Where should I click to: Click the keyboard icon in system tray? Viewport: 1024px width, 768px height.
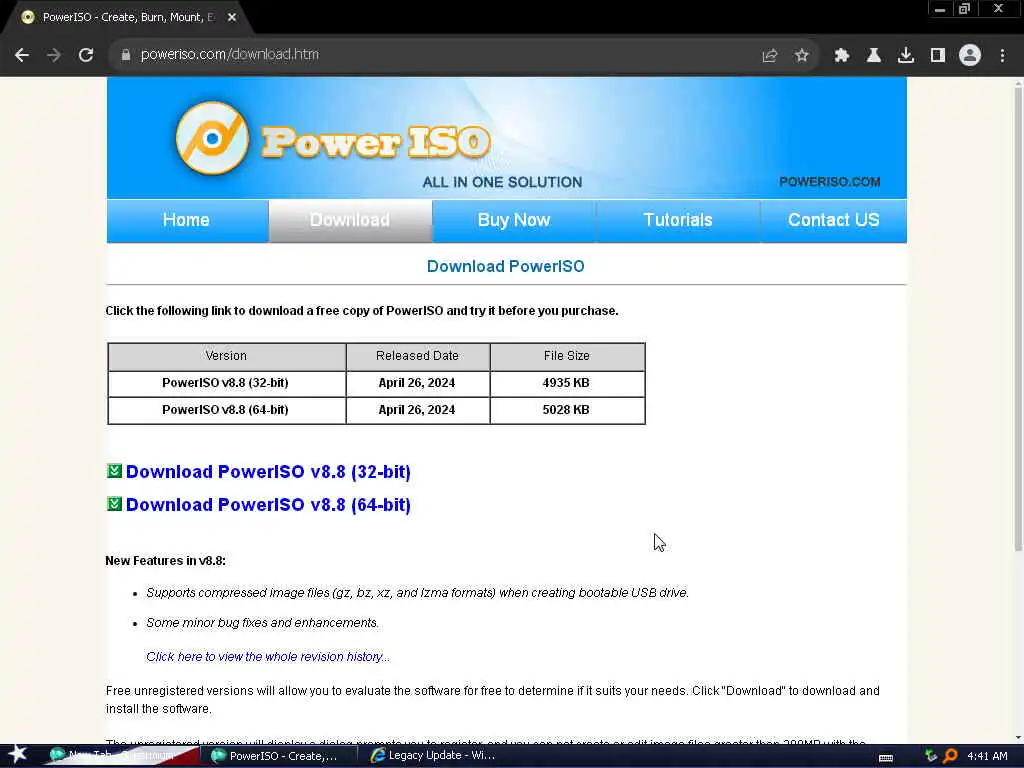(886, 758)
